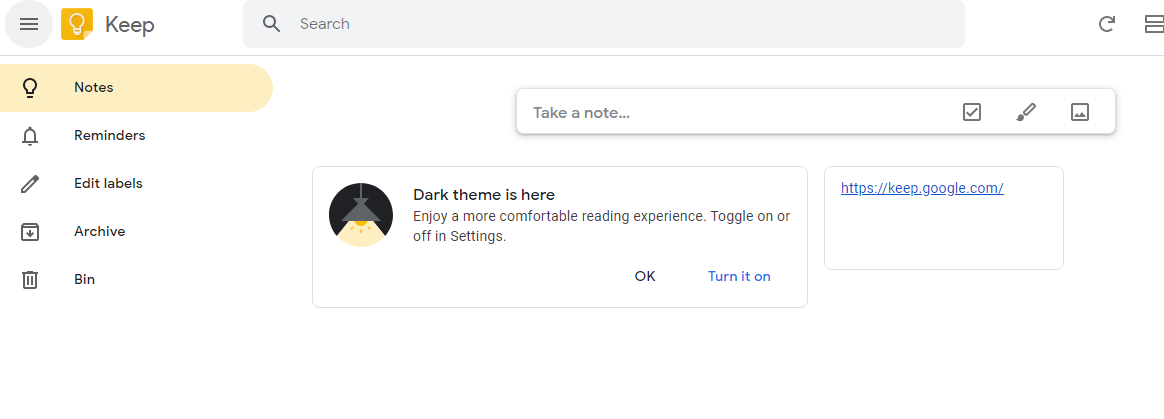Select the Notes sidebar item

(137, 88)
